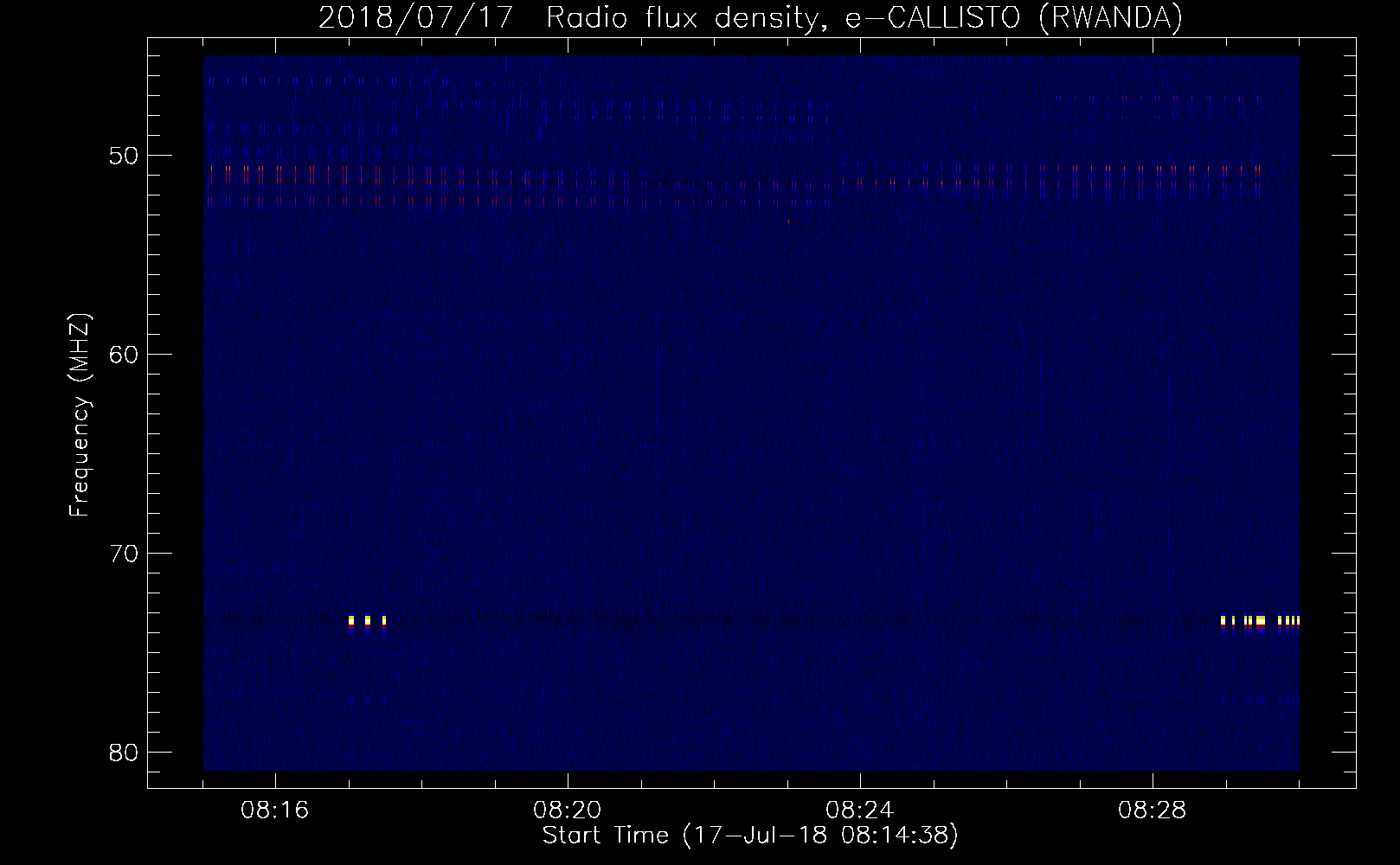Click the 70 frequency tick label
This screenshot has width=1400, height=865.
click(125, 554)
